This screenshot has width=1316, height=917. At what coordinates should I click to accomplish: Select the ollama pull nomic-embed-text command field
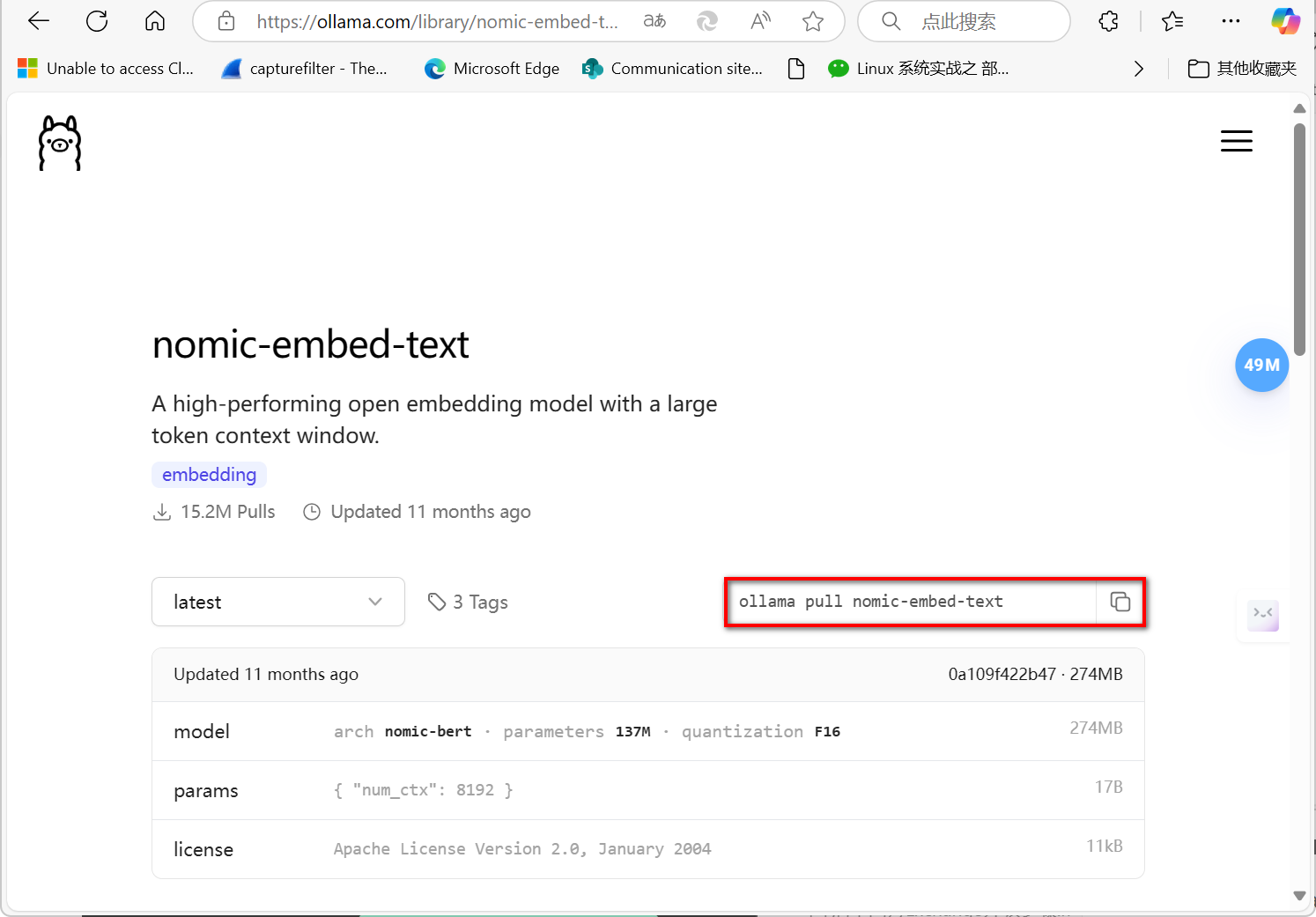912,602
